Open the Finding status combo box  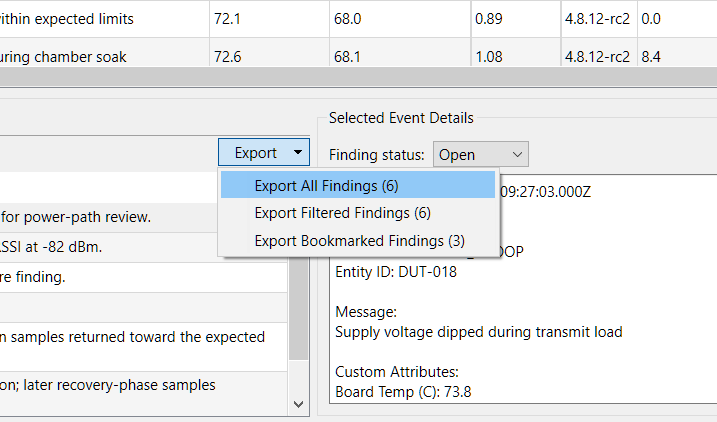[x=481, y=155]
